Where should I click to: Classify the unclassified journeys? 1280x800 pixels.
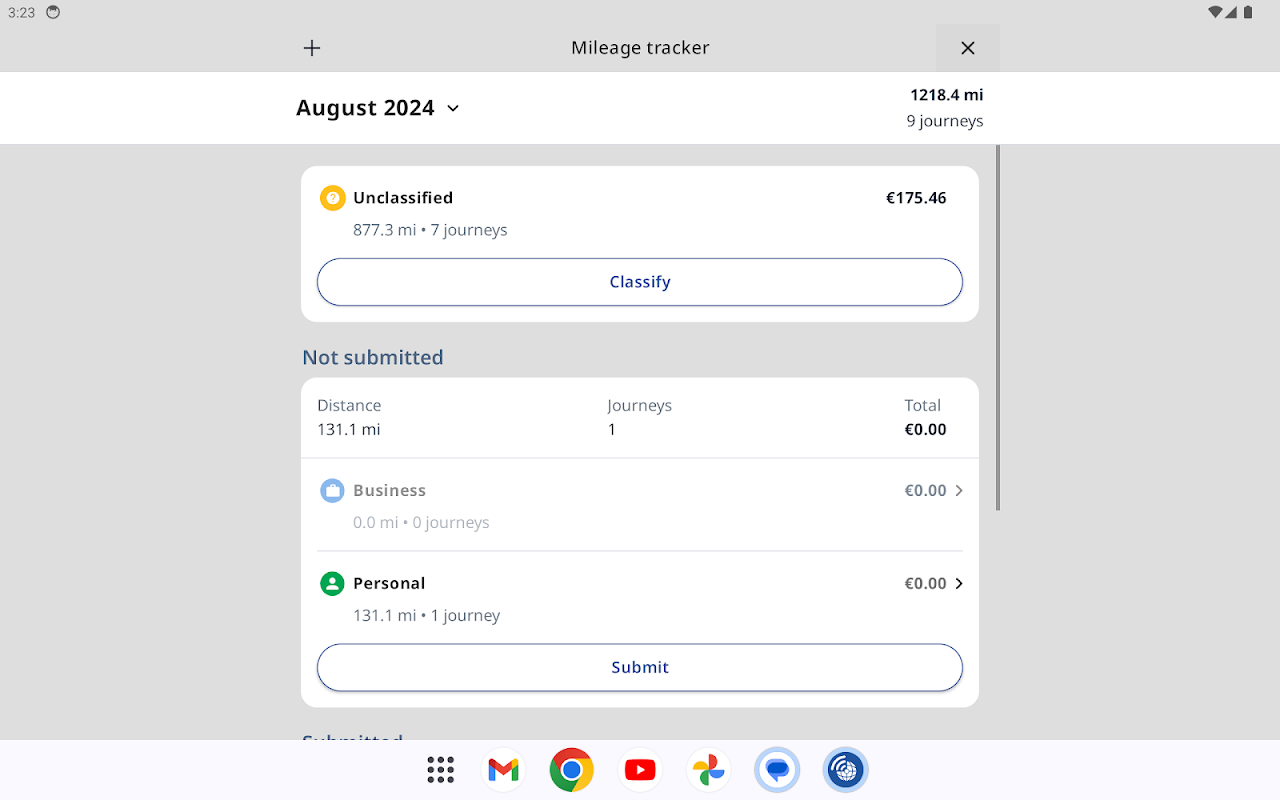coord(640,282)
